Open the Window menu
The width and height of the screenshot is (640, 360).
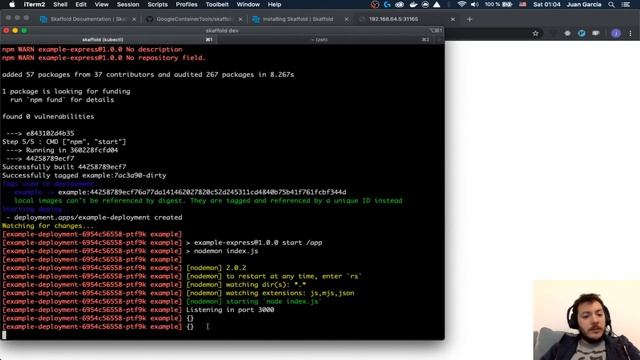coord(248,4)
